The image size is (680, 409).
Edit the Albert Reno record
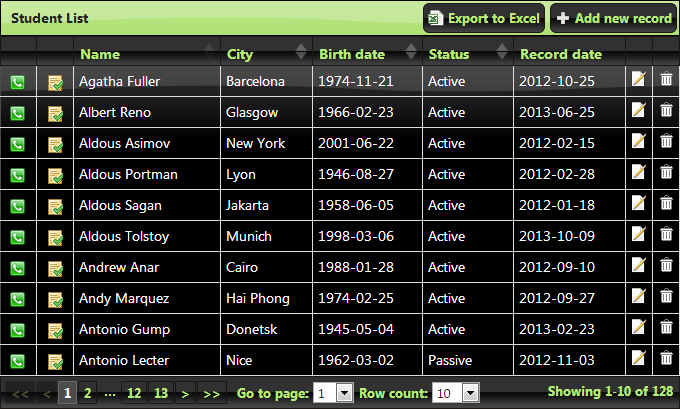(638, 110)
